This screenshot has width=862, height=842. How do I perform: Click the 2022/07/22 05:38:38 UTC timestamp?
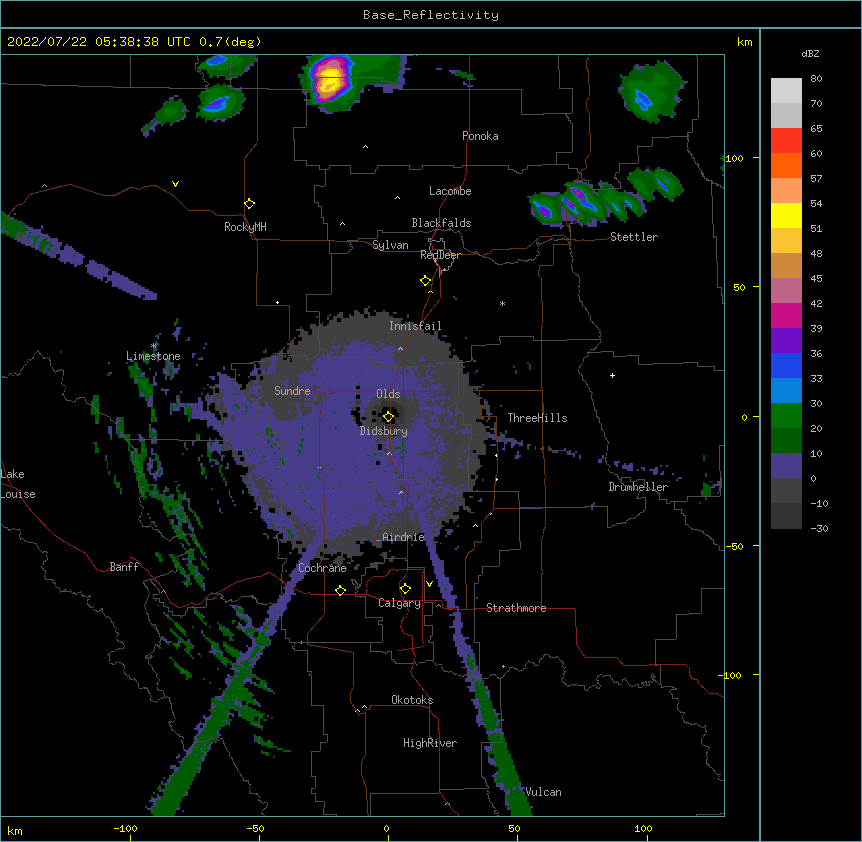click(99, 42)
